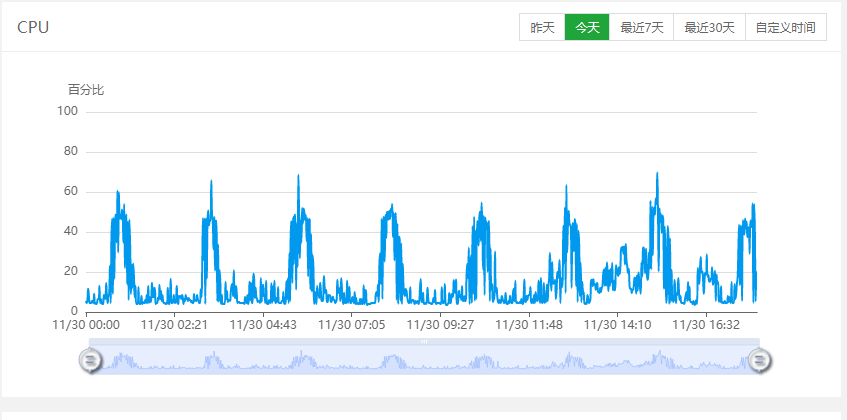The width and height of the screenshot is (847, 420).
Task: Click the tallest CPU spike near 70 percent
Action: coord(657,174)
